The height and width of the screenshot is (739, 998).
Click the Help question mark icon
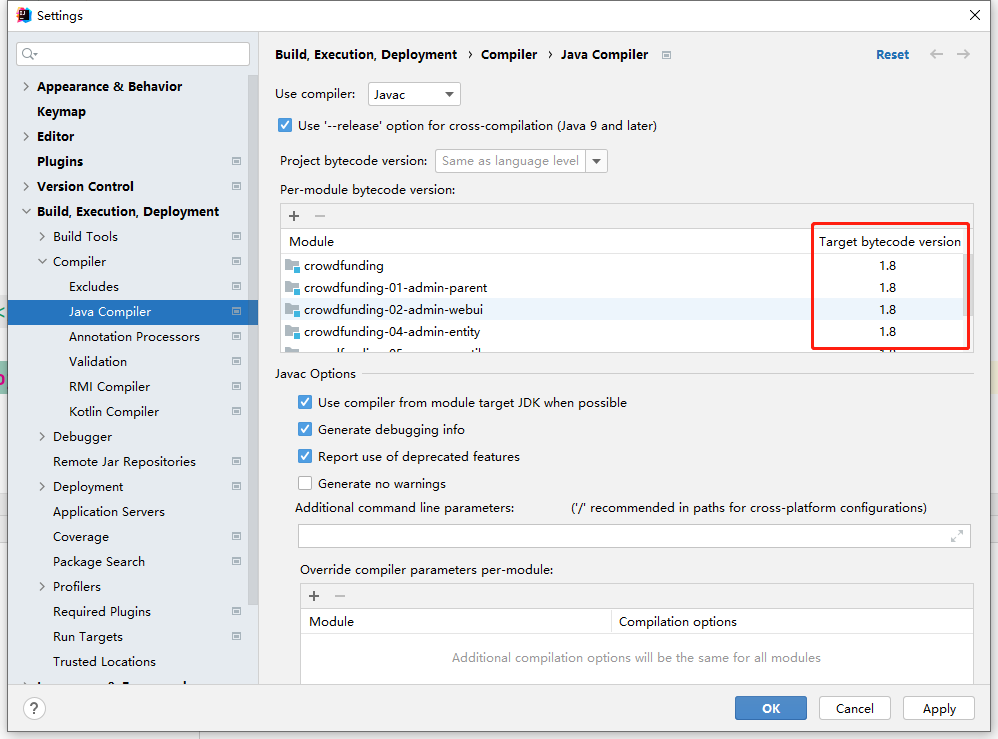click(x=34, y=708)
